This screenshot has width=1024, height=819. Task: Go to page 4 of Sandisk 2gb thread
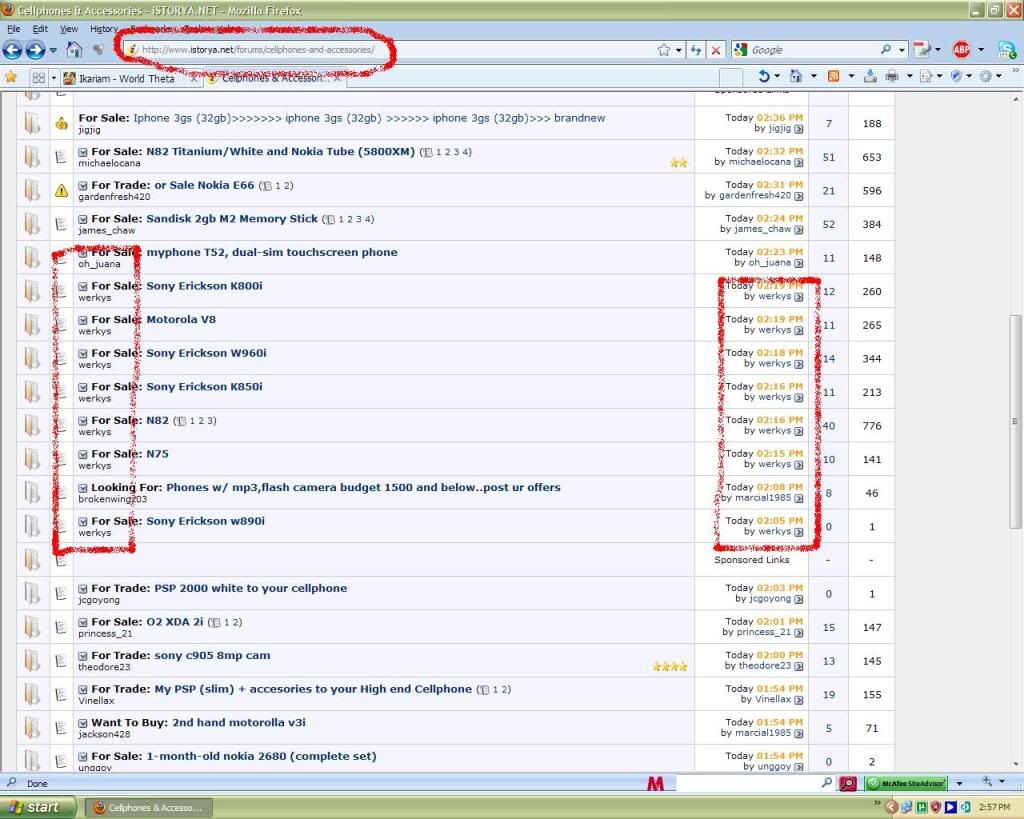click(x=368, y=219)
